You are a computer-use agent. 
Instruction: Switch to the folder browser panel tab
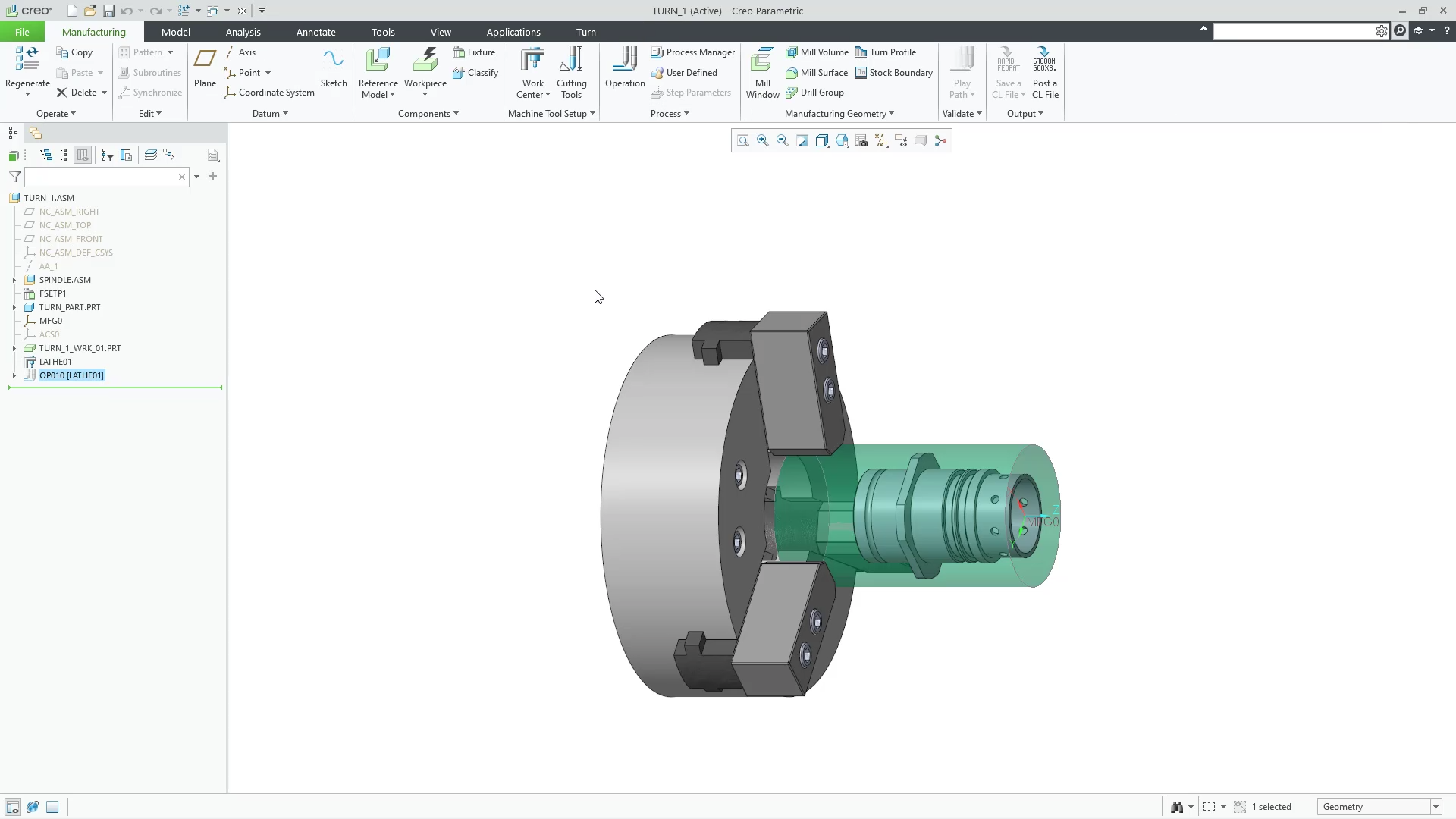36,133
